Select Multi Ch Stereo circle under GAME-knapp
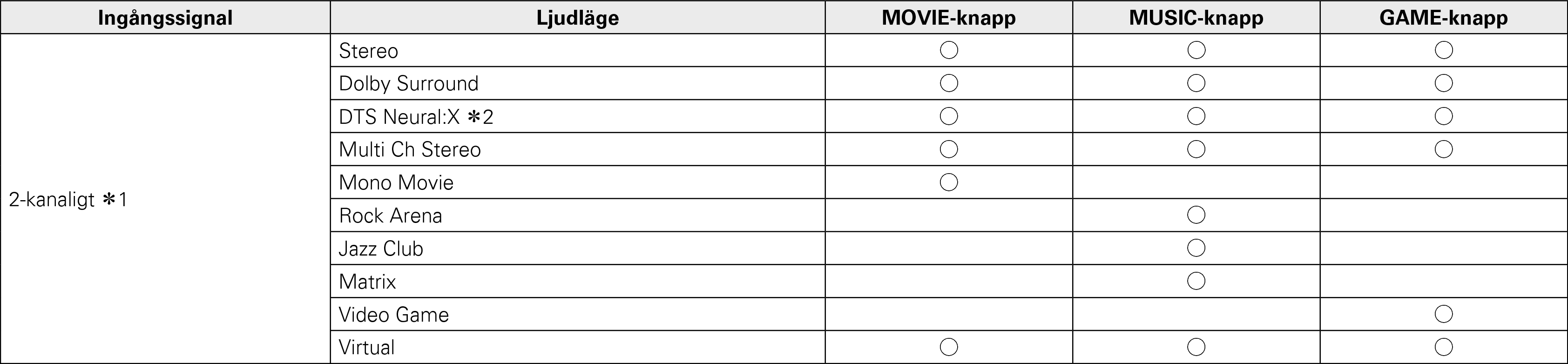1568x364 pixels. (x=1444, y=149)
